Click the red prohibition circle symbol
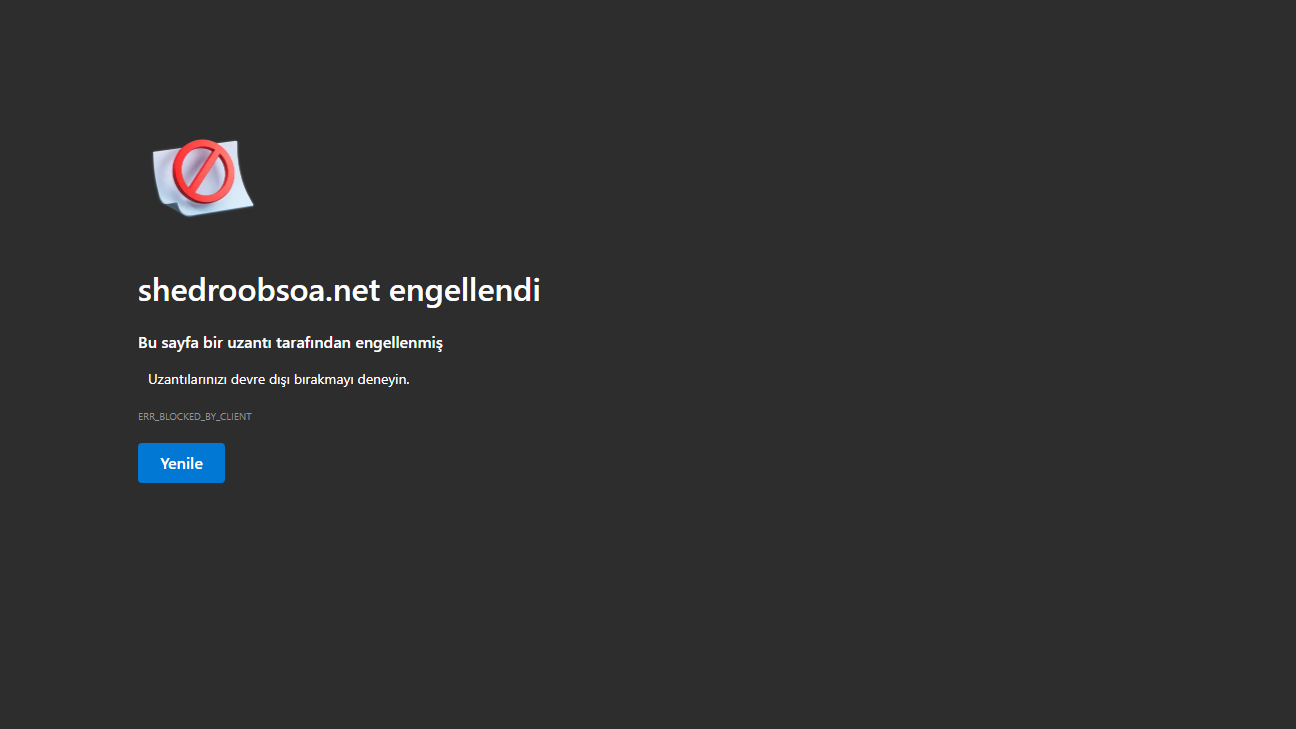 pos(202,171)
